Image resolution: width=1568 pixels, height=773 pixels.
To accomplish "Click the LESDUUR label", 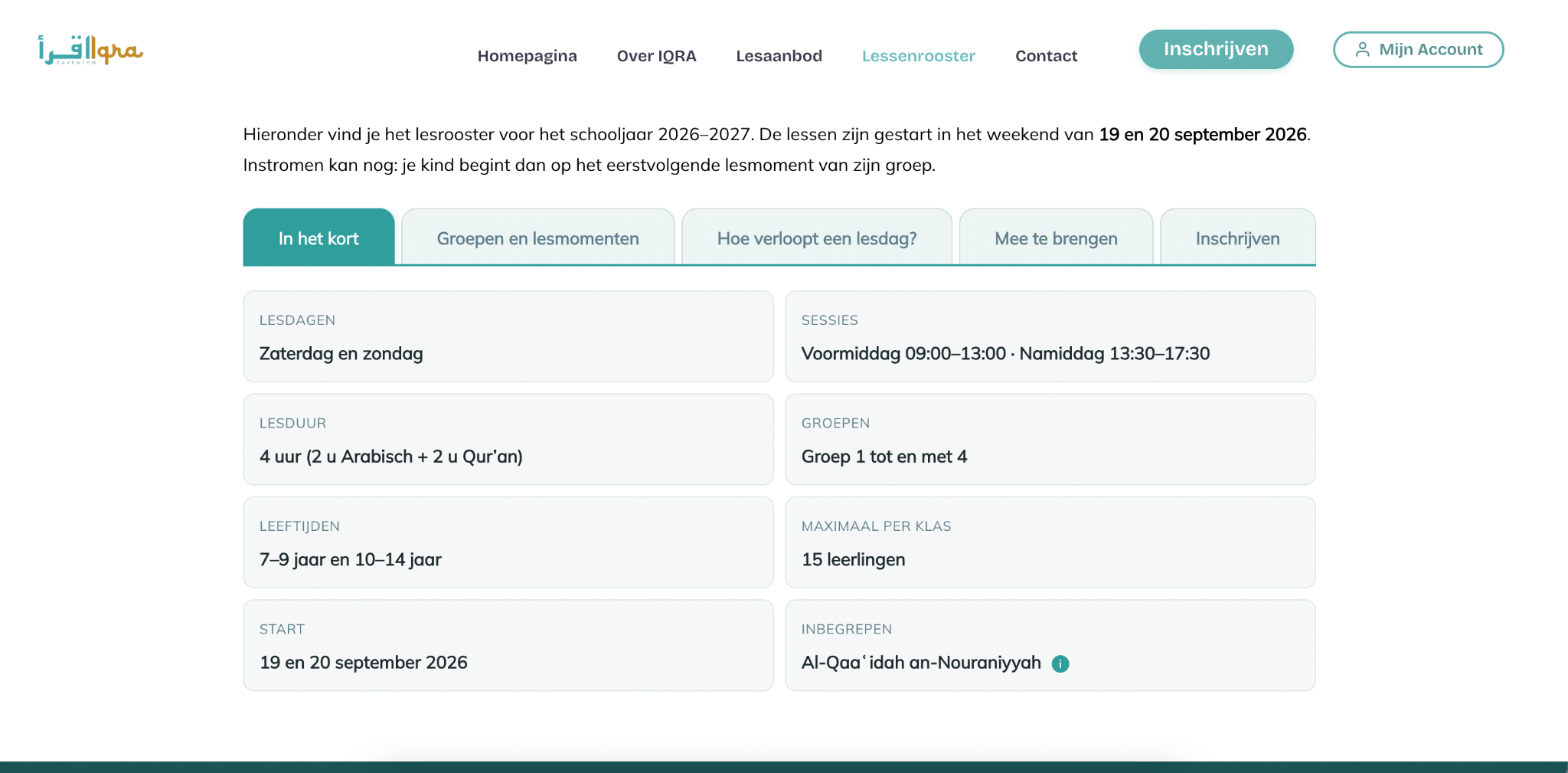I will click(292, 423).
